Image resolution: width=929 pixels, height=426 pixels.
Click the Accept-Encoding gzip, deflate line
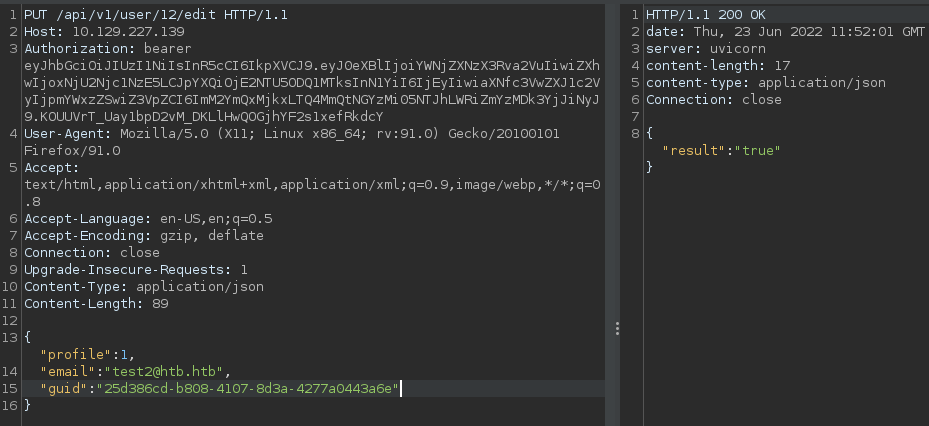coord(144,235)
